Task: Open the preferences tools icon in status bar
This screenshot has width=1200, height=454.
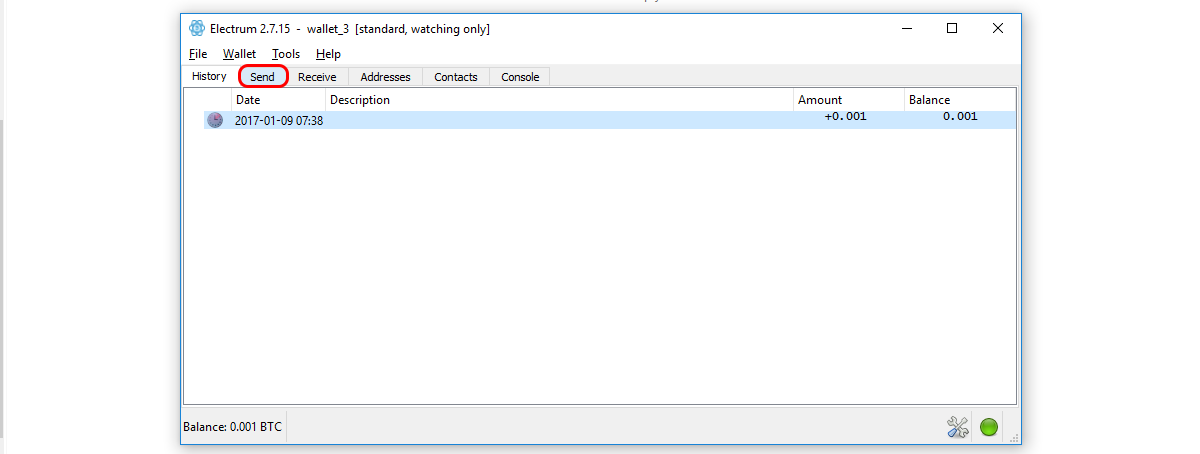Action: (958, 428)
